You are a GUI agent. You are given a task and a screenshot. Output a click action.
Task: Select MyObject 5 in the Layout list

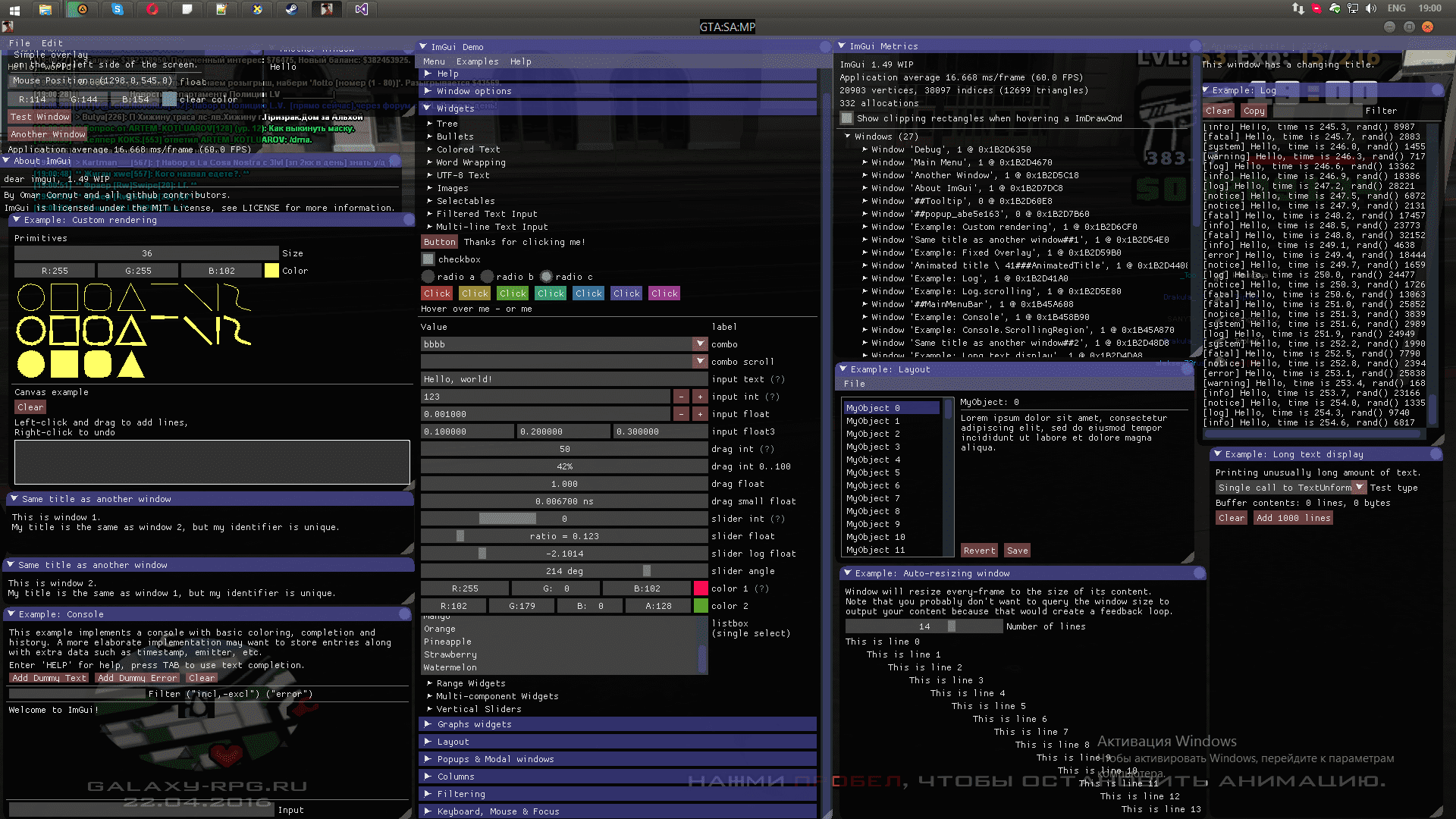[x=892, y=472]
